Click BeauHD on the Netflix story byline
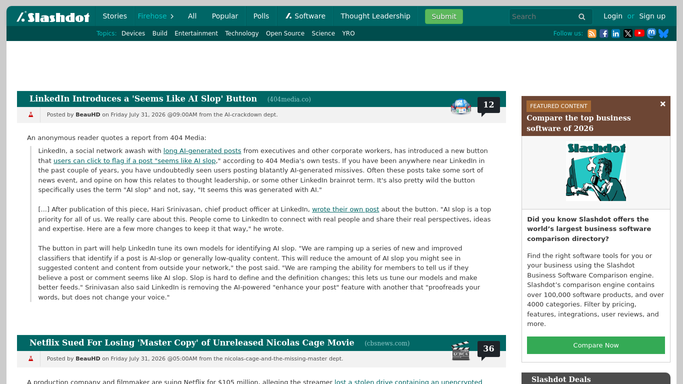This screenshot has width=683, height=384. click(x=88, y=359)
